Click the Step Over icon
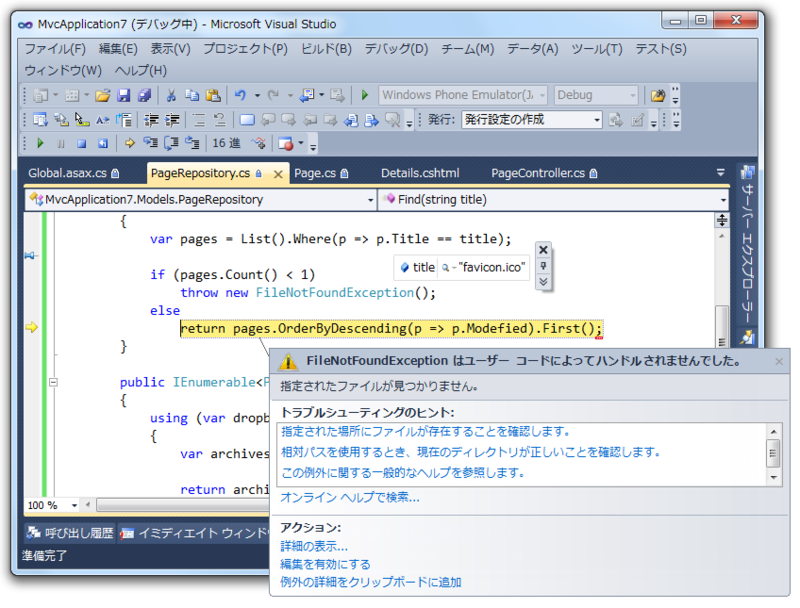The height and width of the screenshot is (608, 800). 171,143
